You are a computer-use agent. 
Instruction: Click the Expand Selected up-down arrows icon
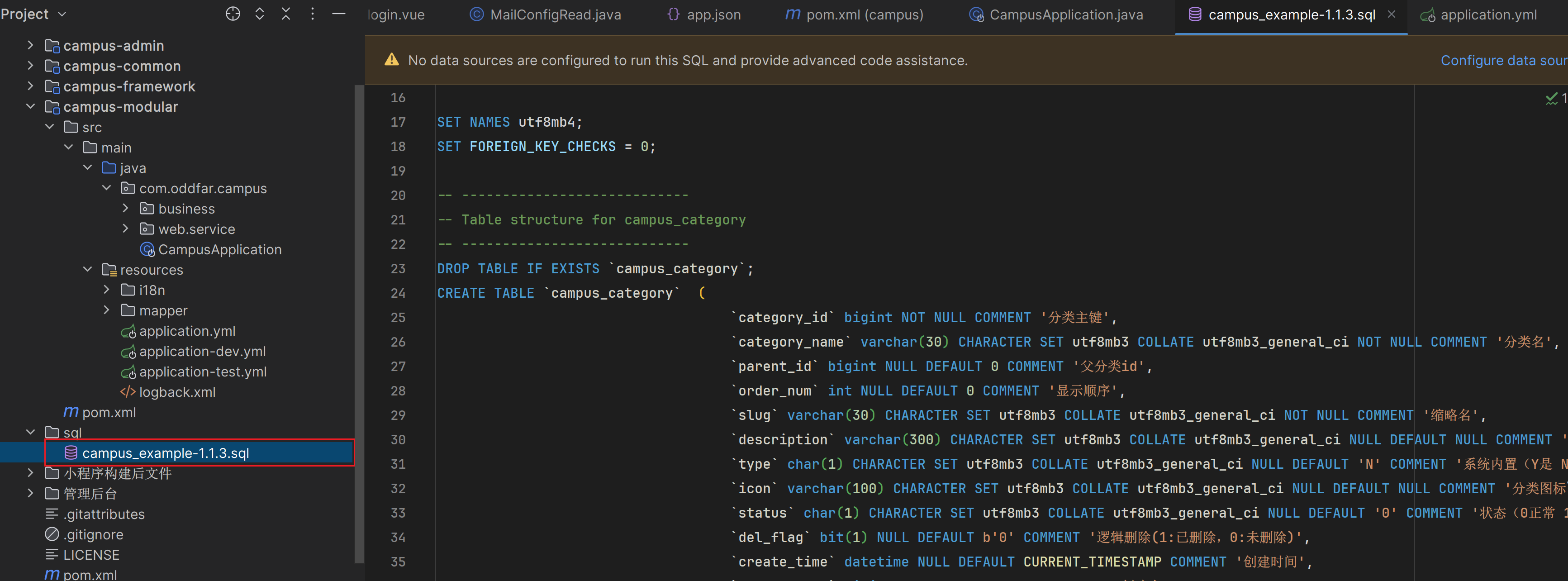(260, 14)
